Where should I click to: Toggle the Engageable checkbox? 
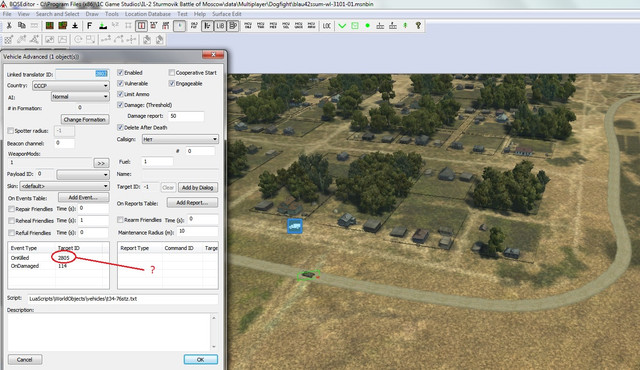point(172,83)
